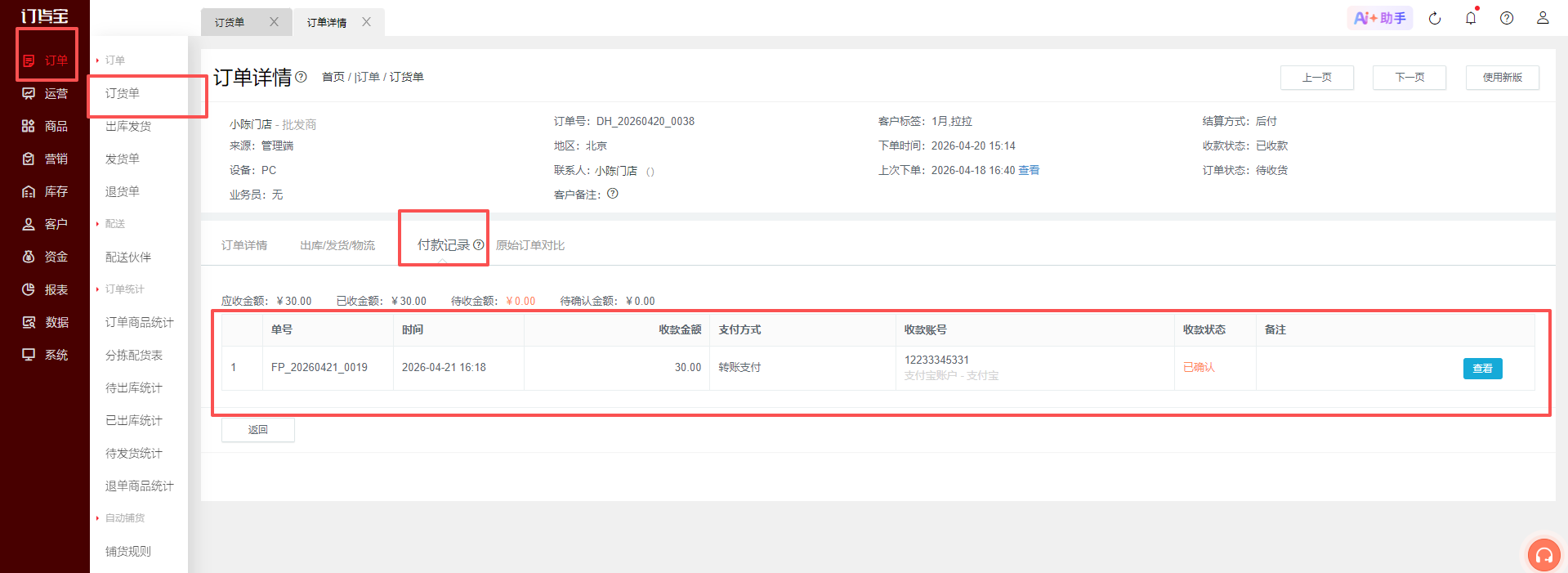Screen dimensions: 1568x573
Task: Open the 付款记录 tab
Action: (x=443, y=244)
